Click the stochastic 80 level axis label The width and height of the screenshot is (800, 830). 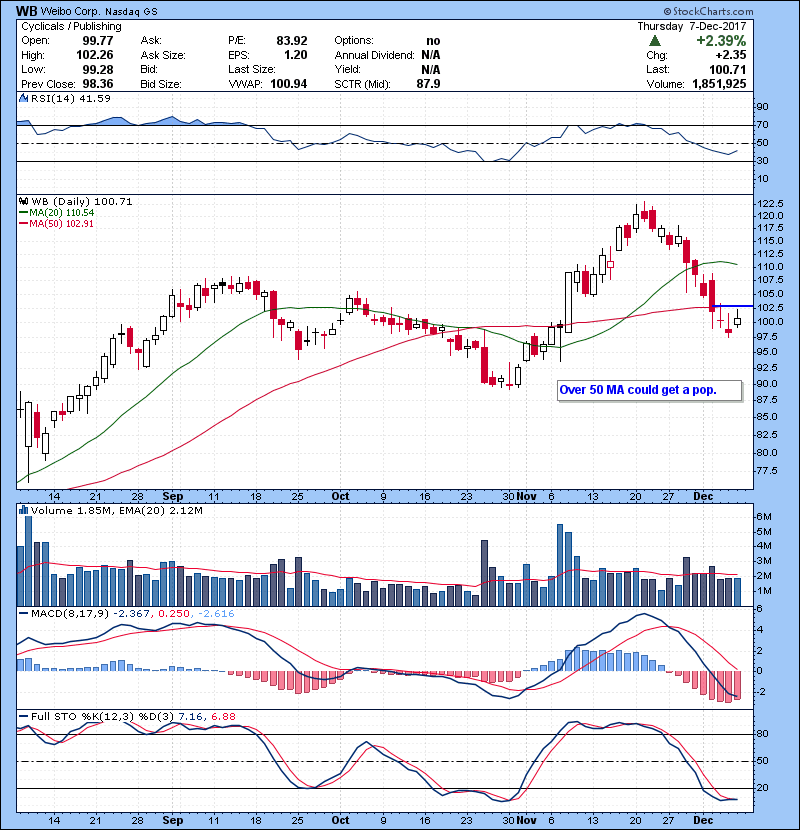pyautogui.click(x=763, y=734)
